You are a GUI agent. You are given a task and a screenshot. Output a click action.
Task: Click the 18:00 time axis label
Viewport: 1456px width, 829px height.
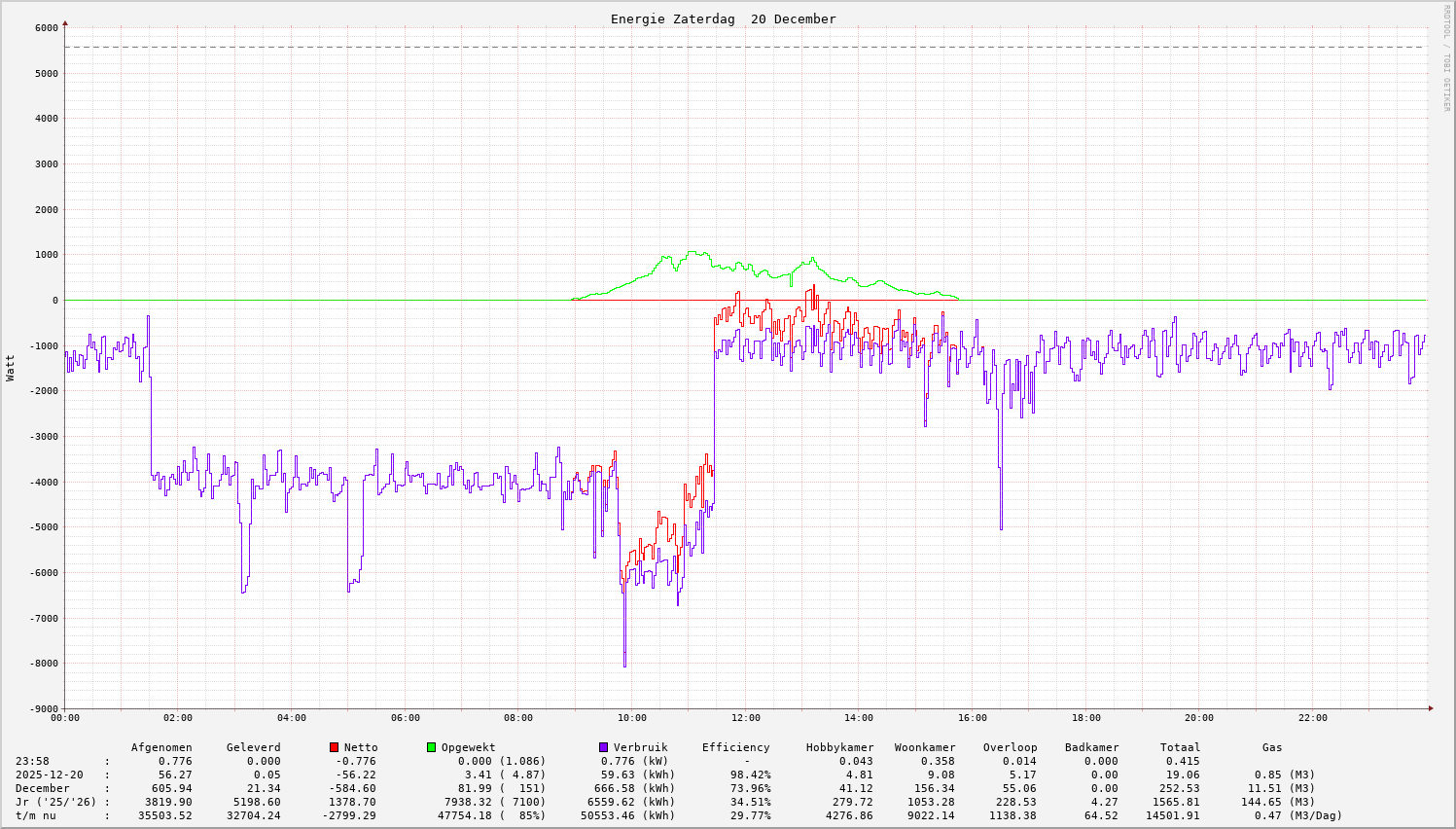click(x=1085, y=718)
